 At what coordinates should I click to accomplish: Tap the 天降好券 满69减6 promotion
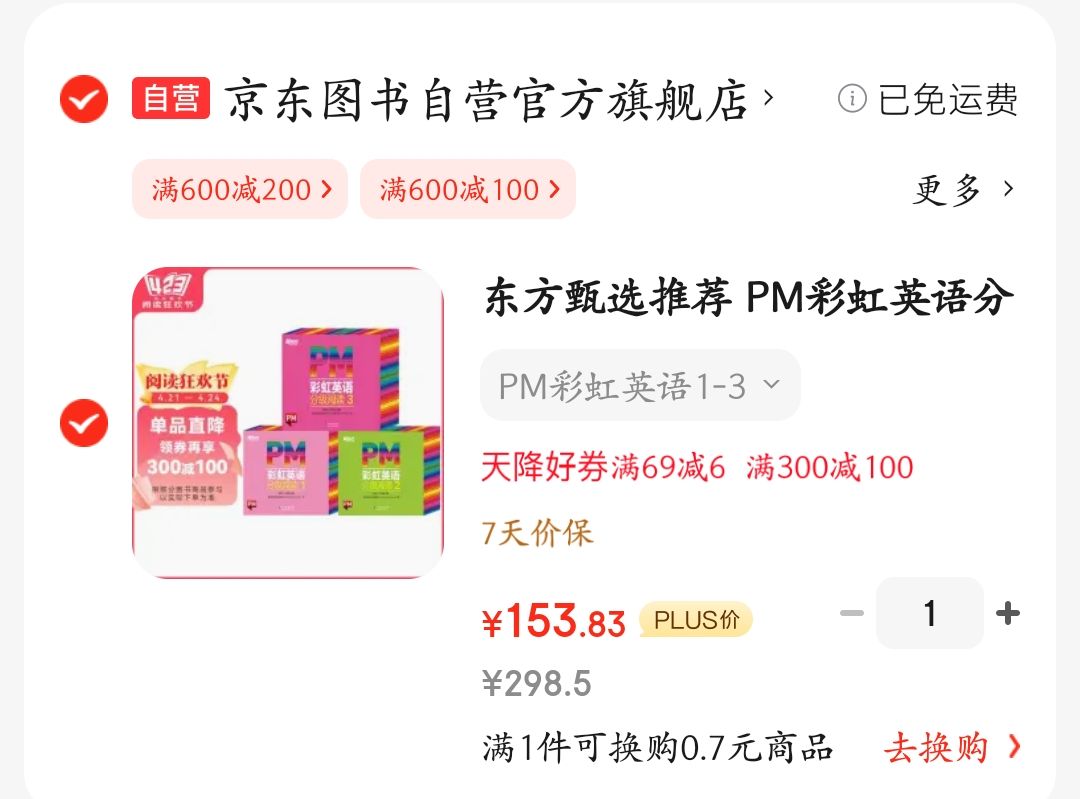(x=603, y=467)
